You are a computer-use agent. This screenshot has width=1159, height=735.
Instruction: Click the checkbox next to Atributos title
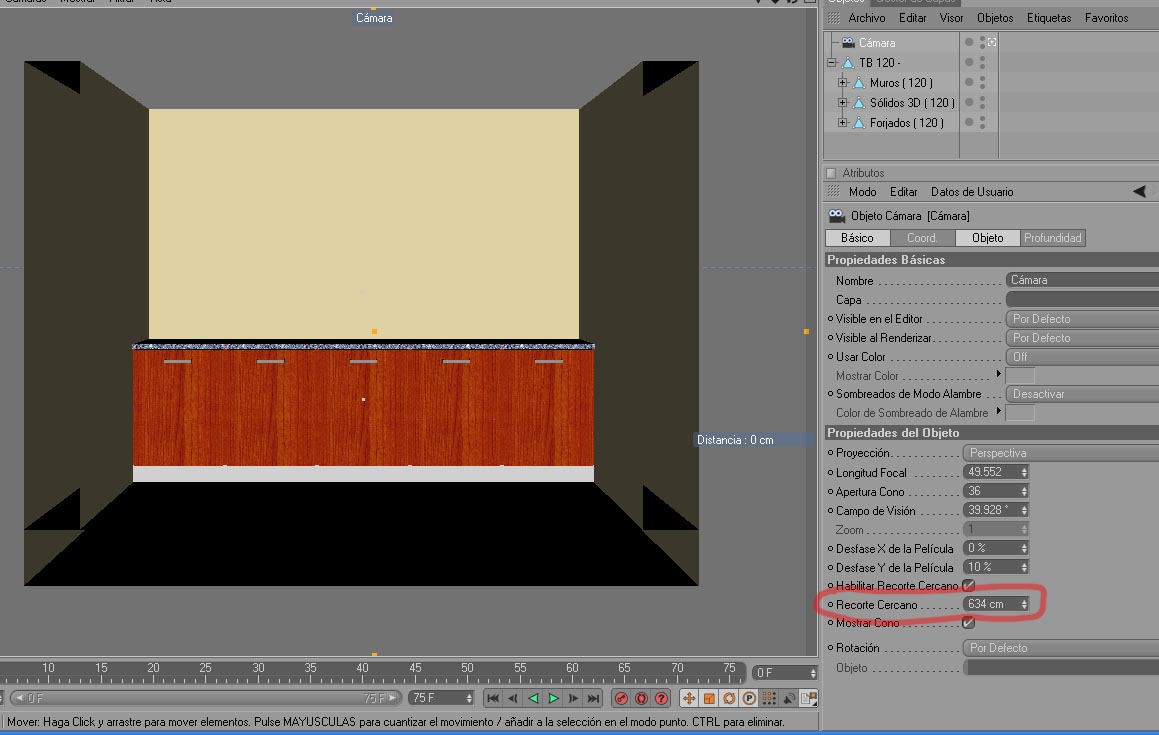pos(831,173)
